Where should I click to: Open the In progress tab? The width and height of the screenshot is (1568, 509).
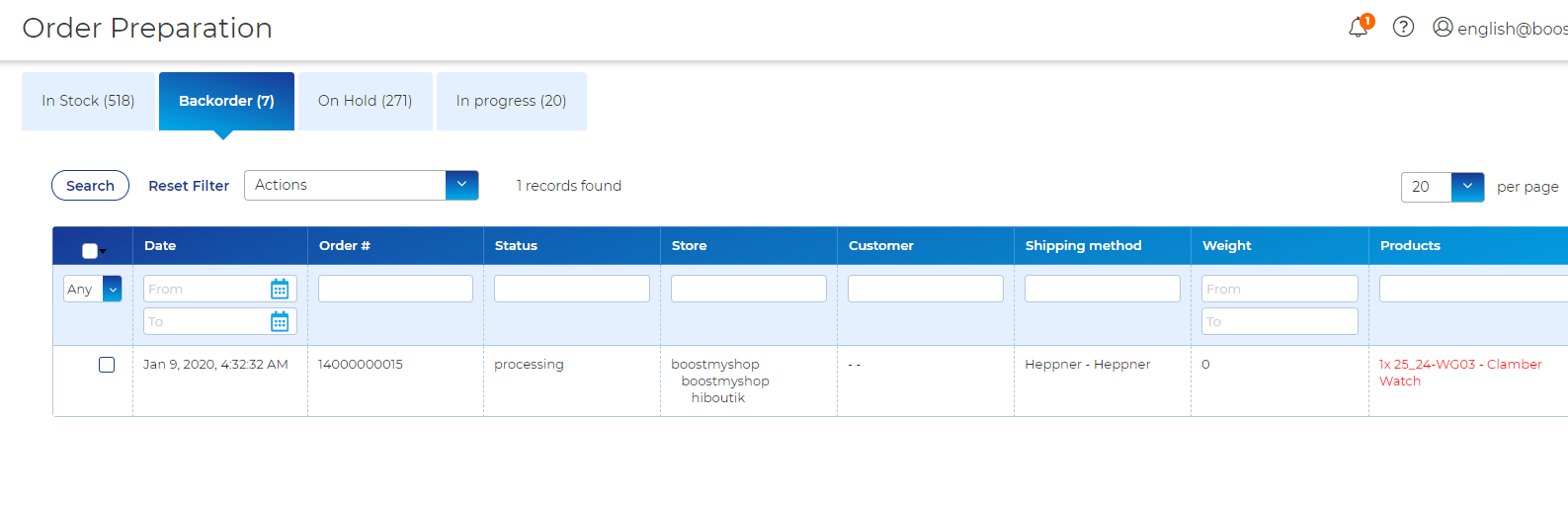tap(511, 101)
